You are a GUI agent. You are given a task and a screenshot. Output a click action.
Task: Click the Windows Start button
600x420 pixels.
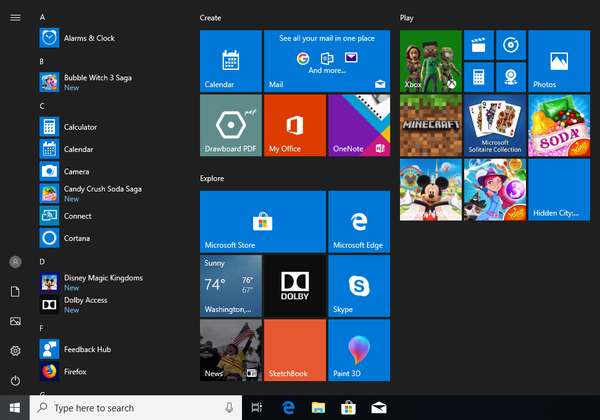tap(15, 408)
